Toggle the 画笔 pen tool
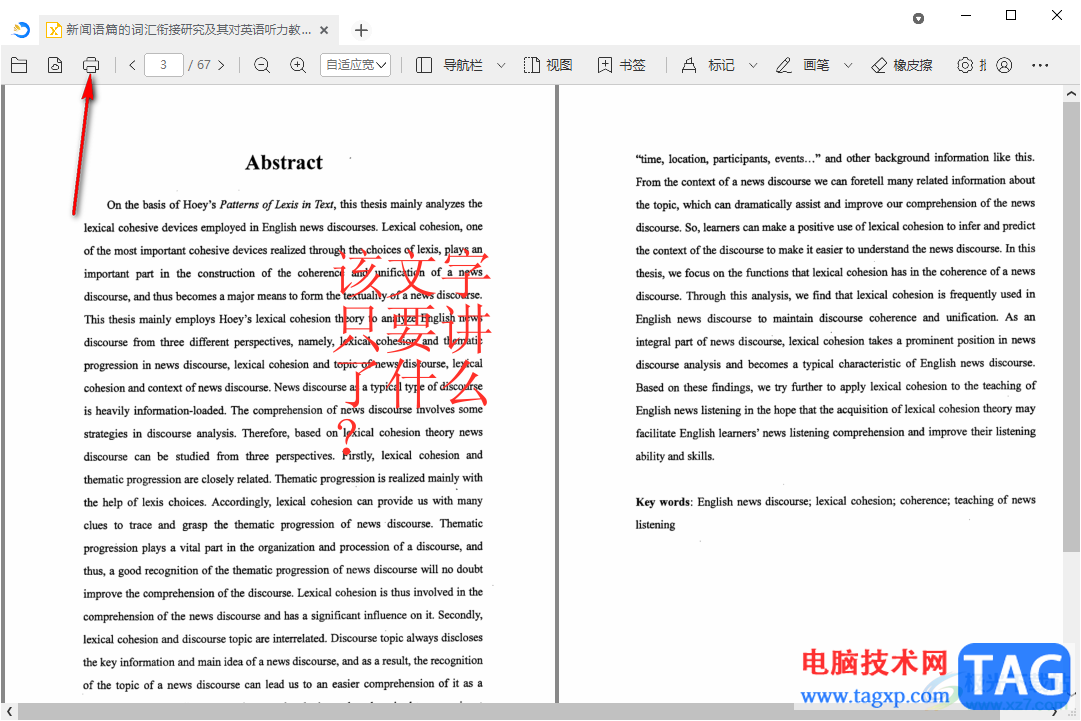This screenshot has width=1081, height=721. point(802,65)
